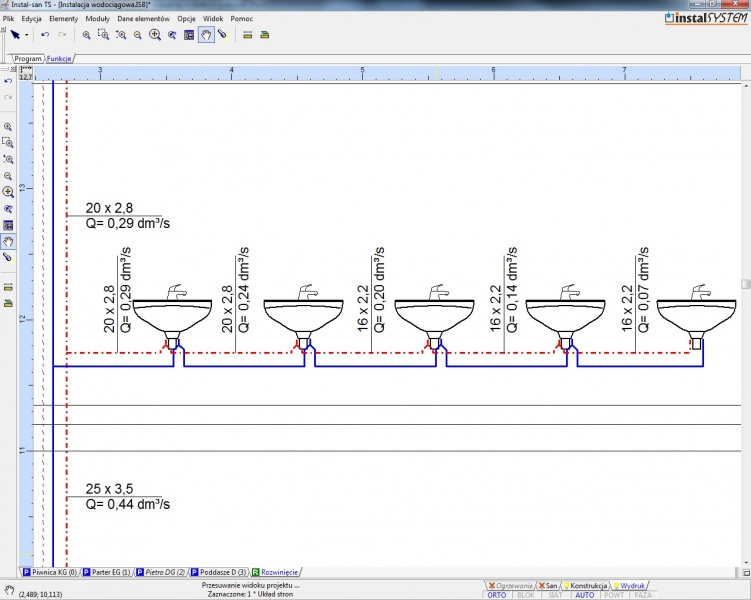Click the zoom in magnifier in top toolbar
751x600 pixels.
(87, 35)
